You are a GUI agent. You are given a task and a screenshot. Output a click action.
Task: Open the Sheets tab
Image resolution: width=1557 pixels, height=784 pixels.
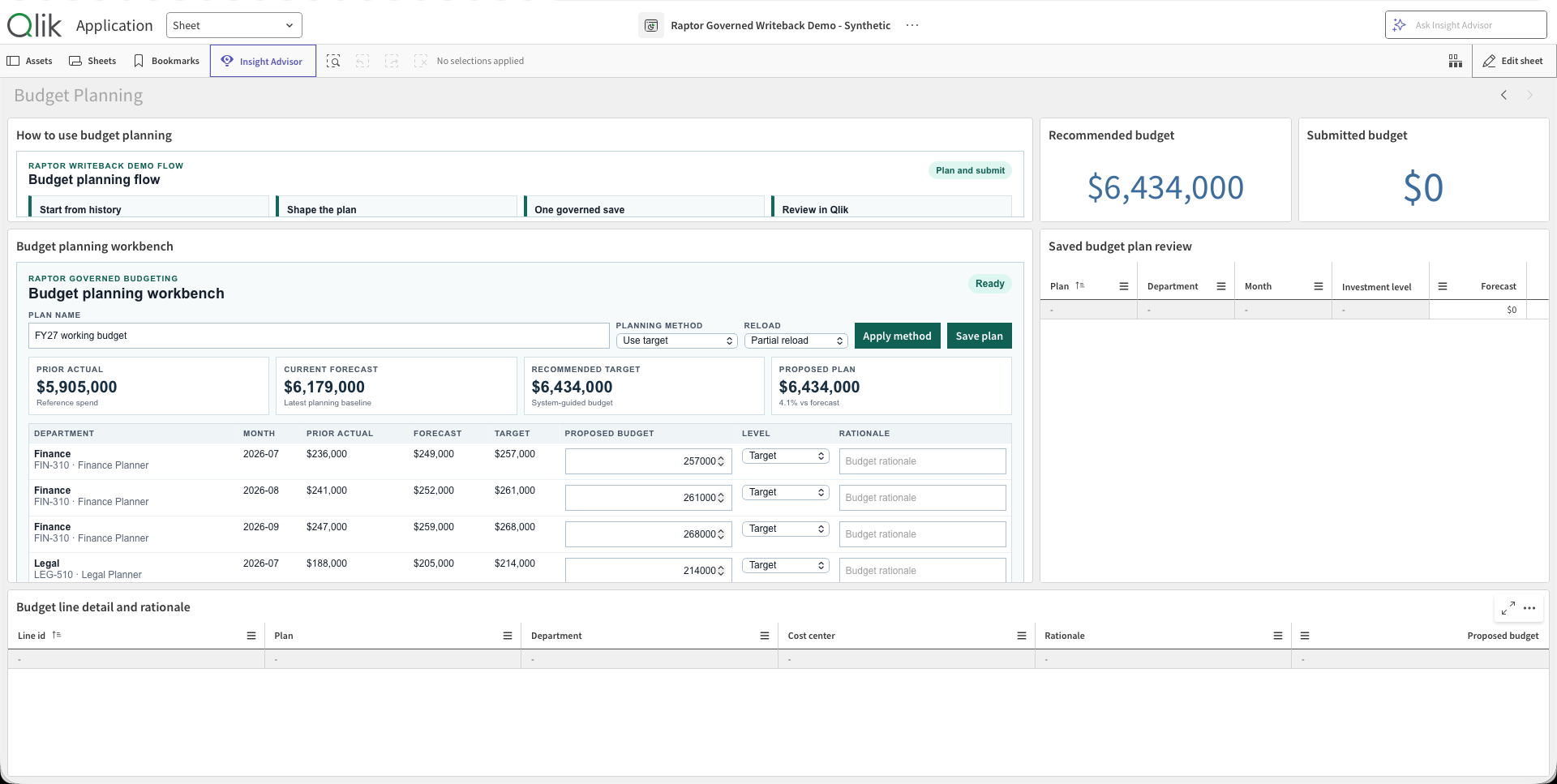pyautogui.click(x=92, y=61)
